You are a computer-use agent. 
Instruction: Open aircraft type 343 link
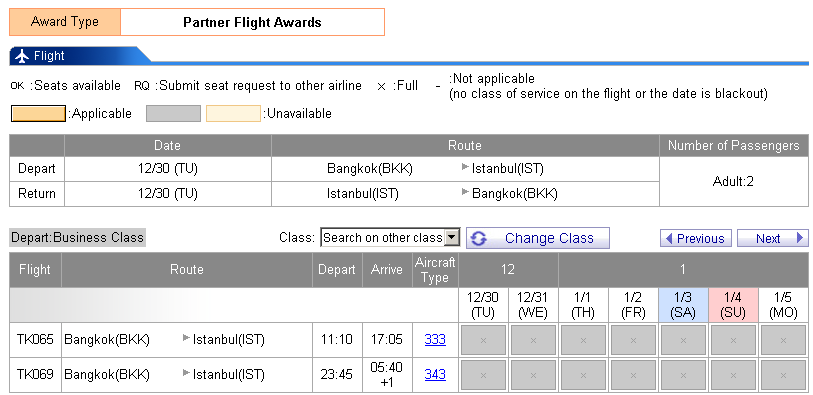(435, 374)
